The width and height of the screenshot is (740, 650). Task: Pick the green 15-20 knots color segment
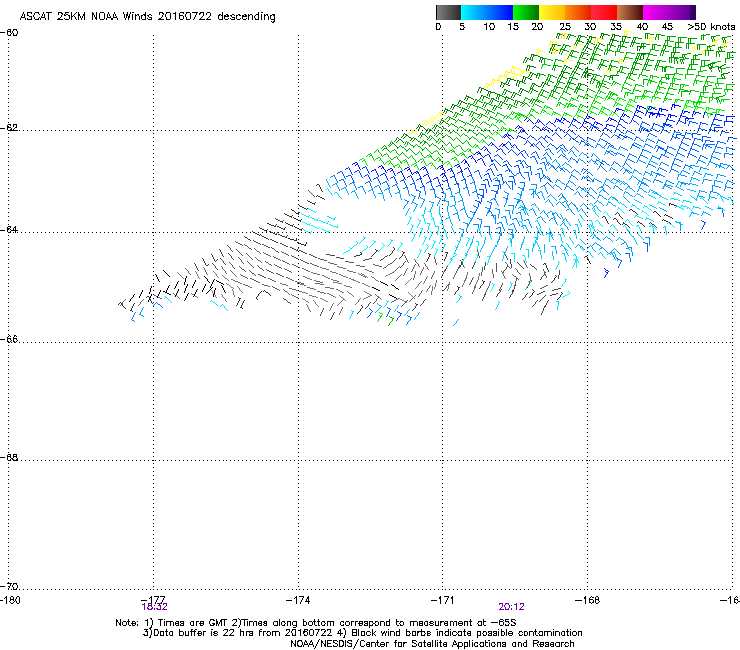click(526, 12)
